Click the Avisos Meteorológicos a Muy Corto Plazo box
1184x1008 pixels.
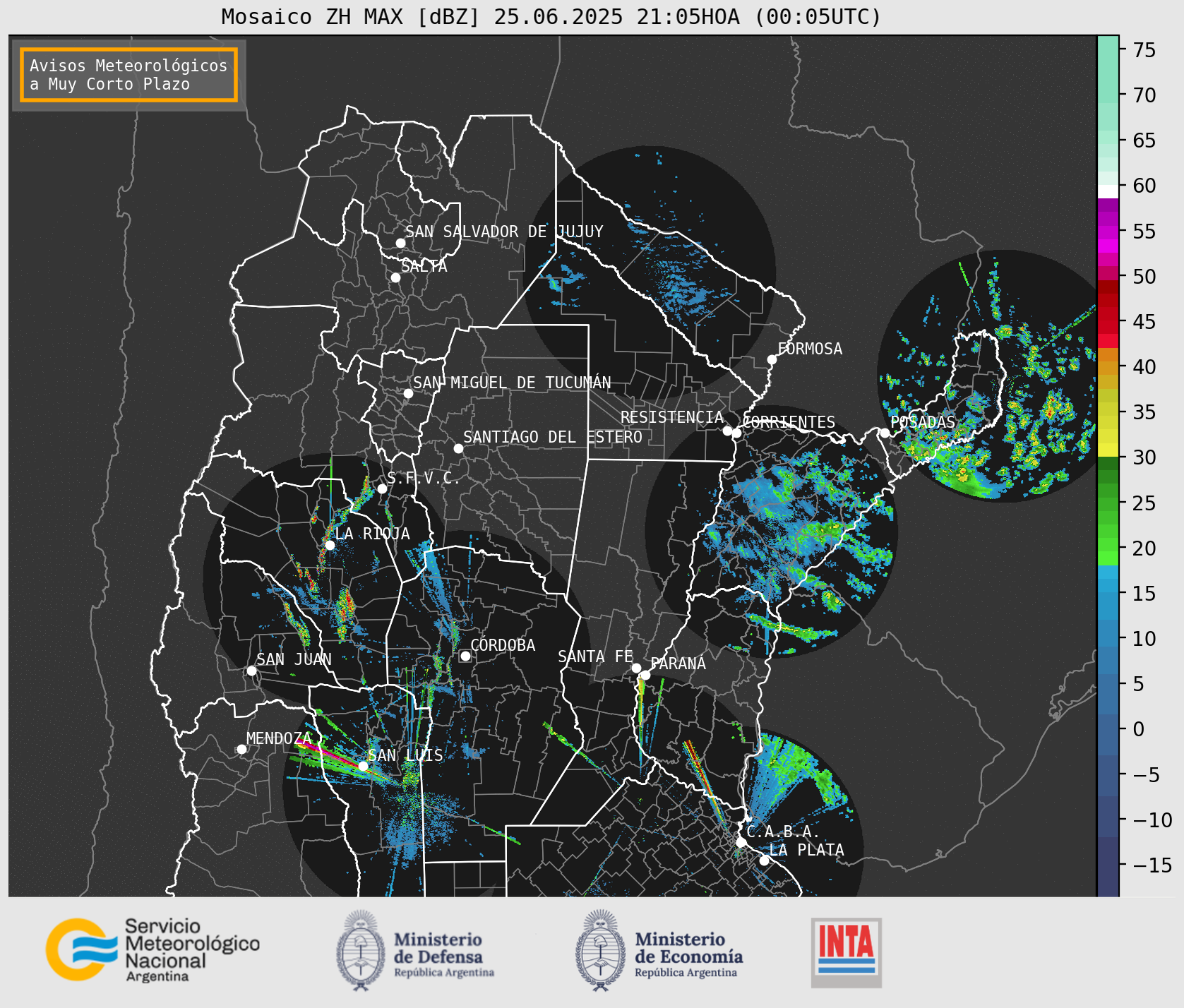[128, 75]
